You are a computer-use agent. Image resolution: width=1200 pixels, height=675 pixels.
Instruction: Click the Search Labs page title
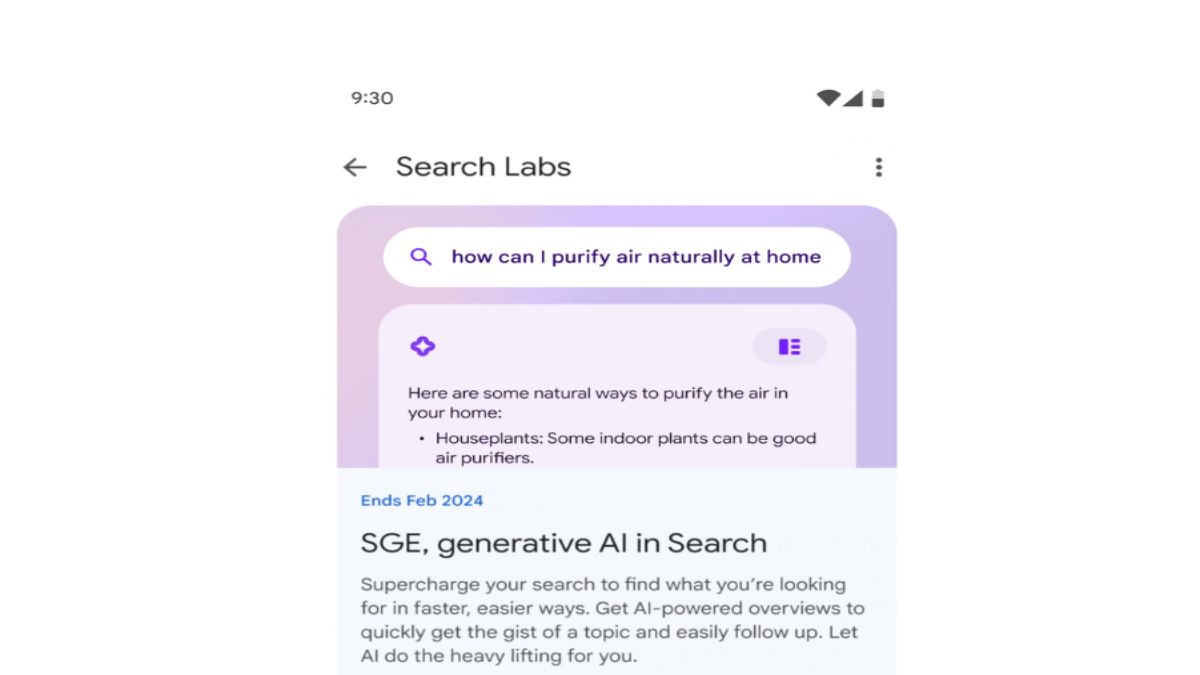click(483, 167)
